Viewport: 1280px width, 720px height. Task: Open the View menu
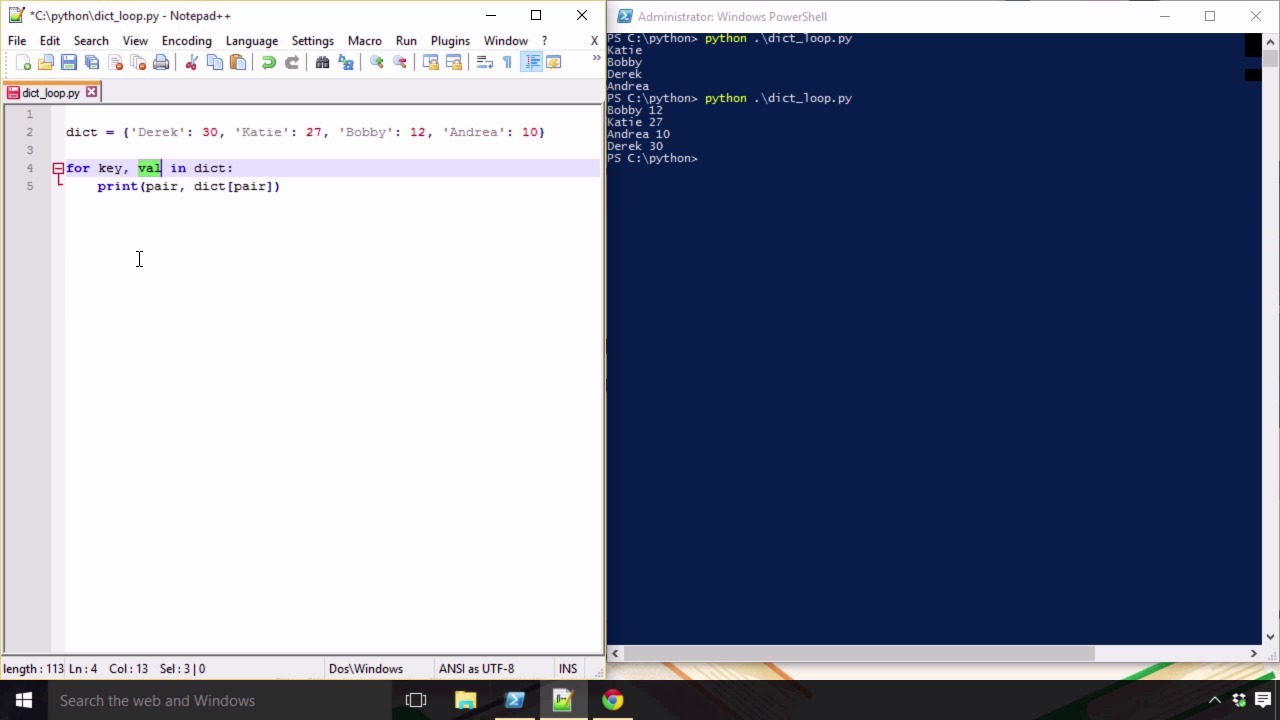(x=135, y=41)
